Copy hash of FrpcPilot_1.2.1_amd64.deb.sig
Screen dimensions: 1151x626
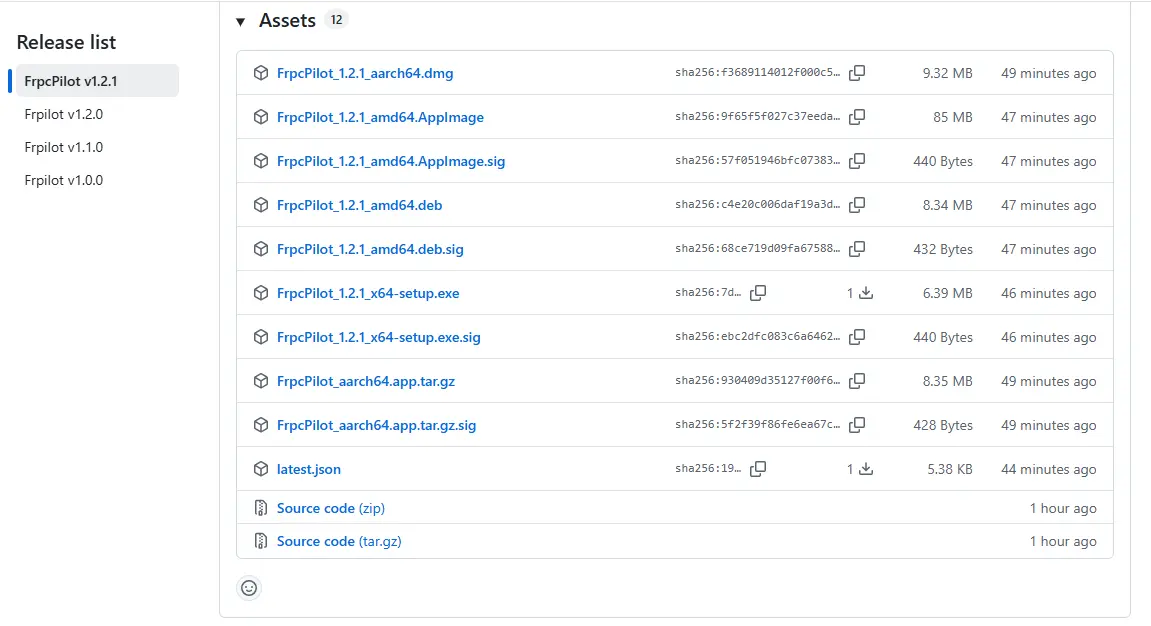(x=857, y=249)
